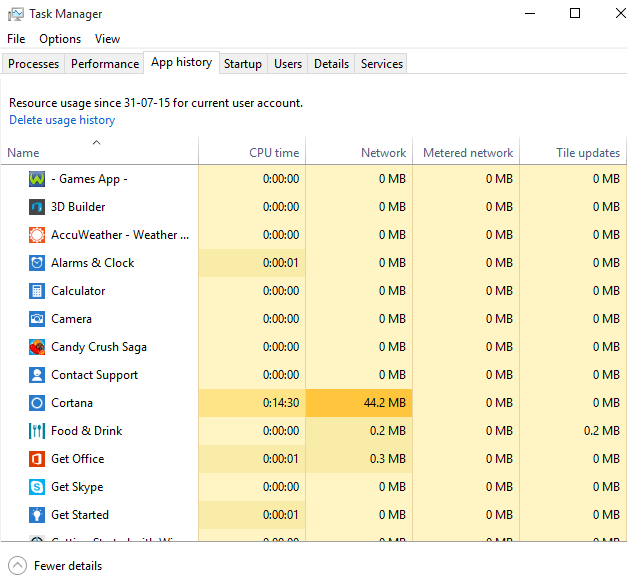Click Food & Drink's 0.2 MB network value

(387, 431)
